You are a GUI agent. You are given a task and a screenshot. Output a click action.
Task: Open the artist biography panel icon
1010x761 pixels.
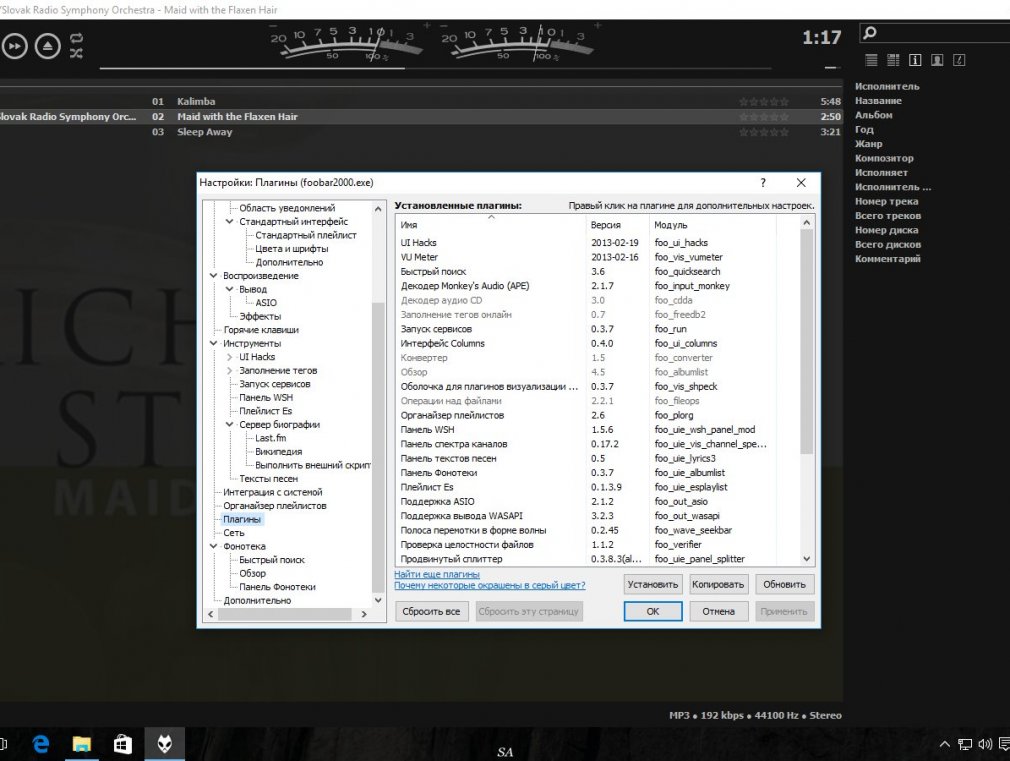(937, 60)
